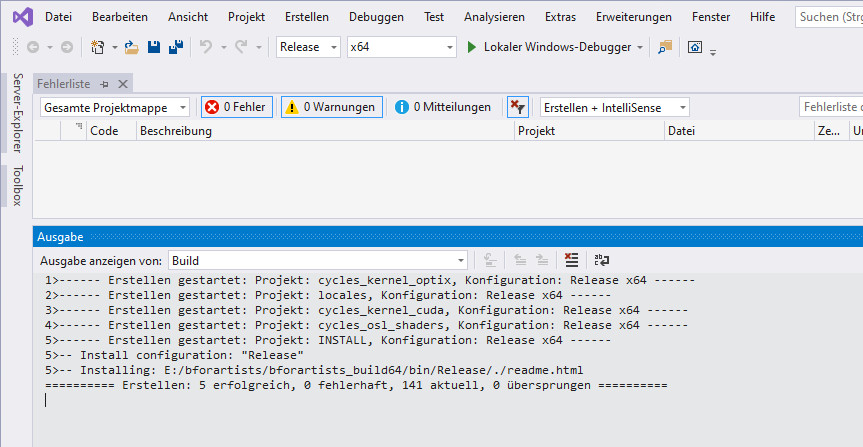863x447 pixels.
Task: Click the cycles_kernel_optix output line
Action: coord(370,280)
